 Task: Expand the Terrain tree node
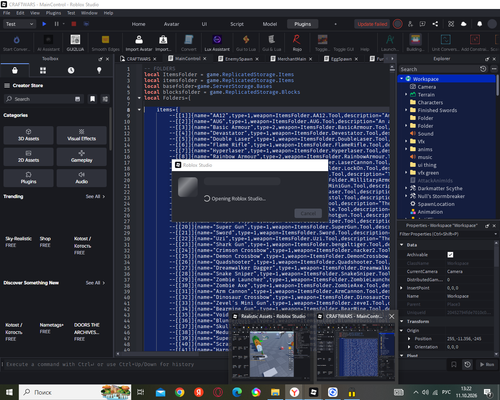[406, 94]
